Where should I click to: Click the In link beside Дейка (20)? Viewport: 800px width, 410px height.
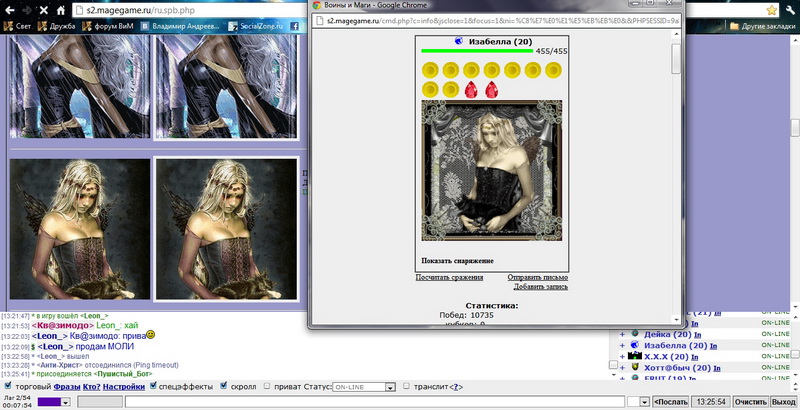click(697, 335)
